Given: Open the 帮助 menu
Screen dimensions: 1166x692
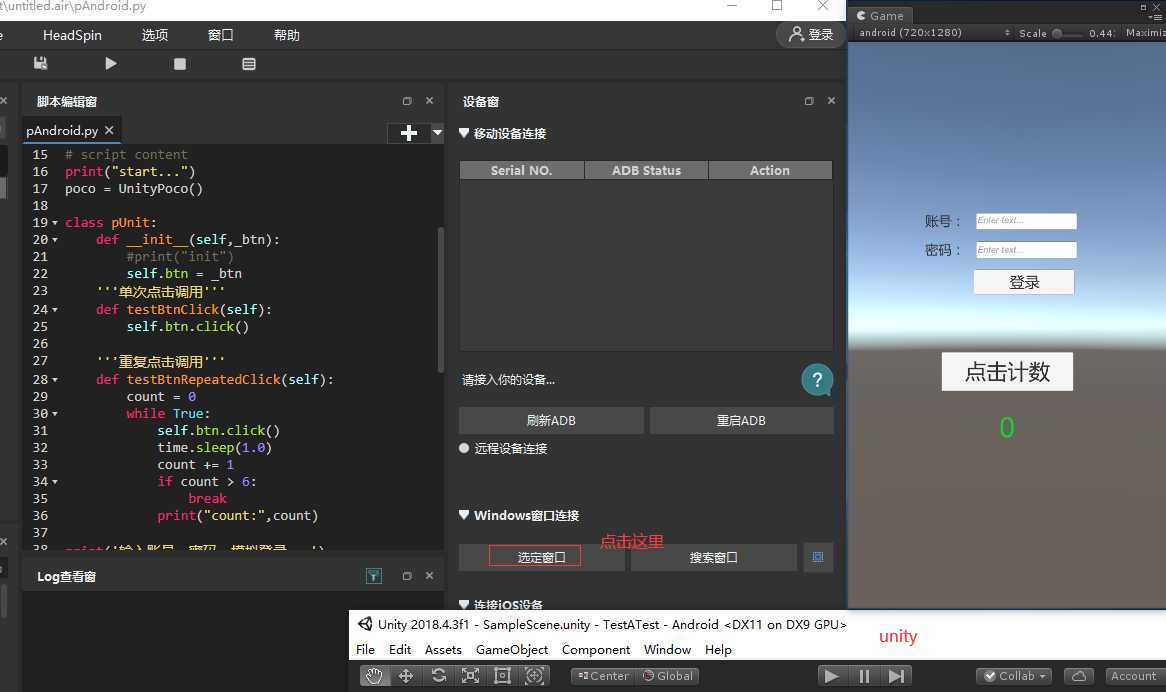Looking at the screenshot, I should point(286,35).
